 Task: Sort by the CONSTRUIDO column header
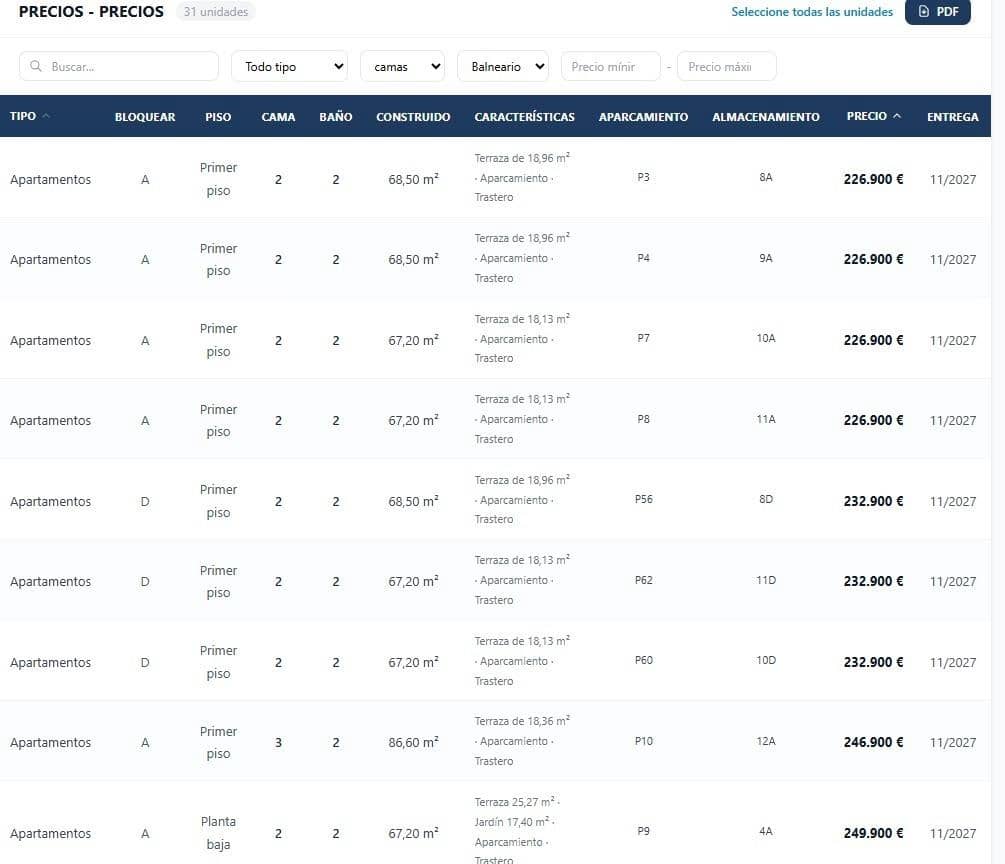coord(413,117)
